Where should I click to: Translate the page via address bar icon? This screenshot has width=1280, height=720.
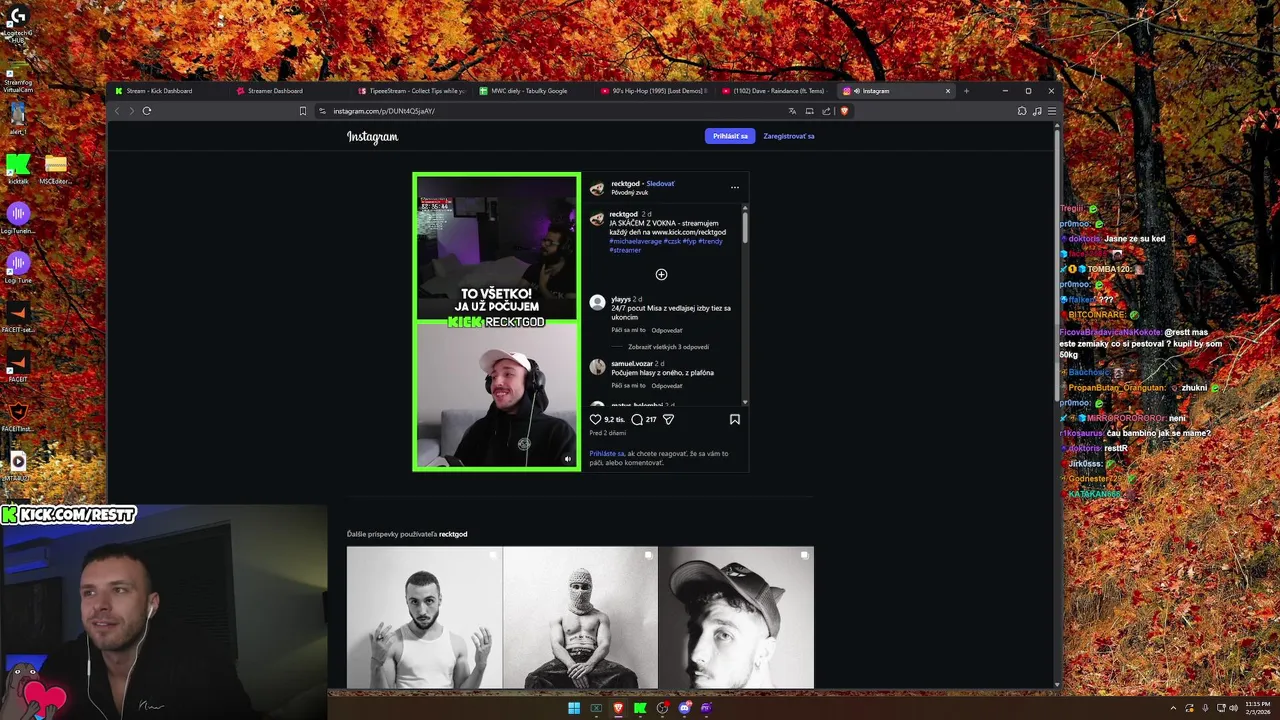pos(792,111)
